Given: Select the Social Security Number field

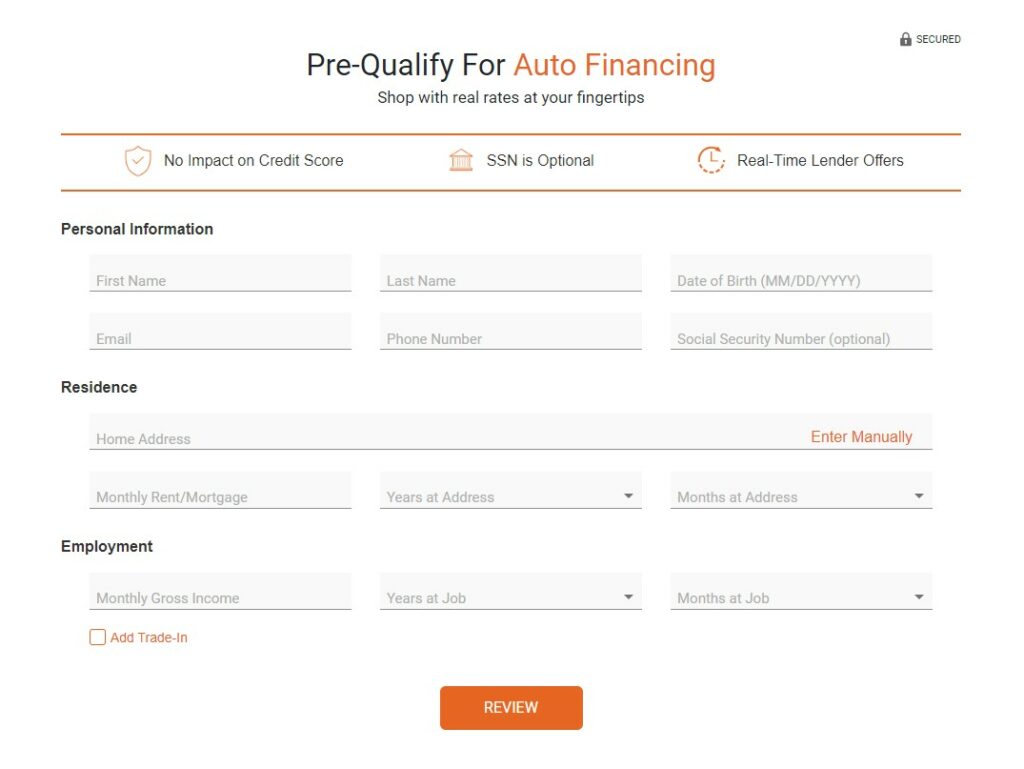Looking at the screenshot, I should click(x=801, y=332).
